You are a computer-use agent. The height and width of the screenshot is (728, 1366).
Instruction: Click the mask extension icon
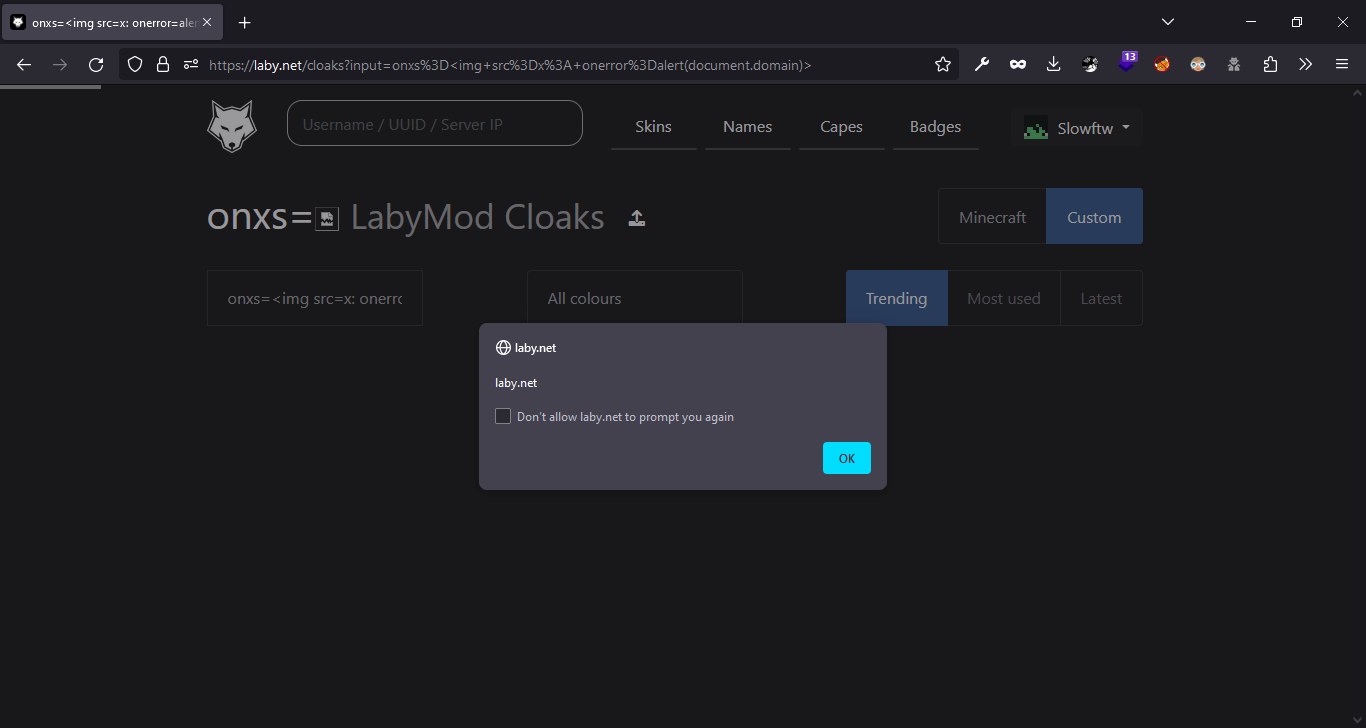[1018, 64]
